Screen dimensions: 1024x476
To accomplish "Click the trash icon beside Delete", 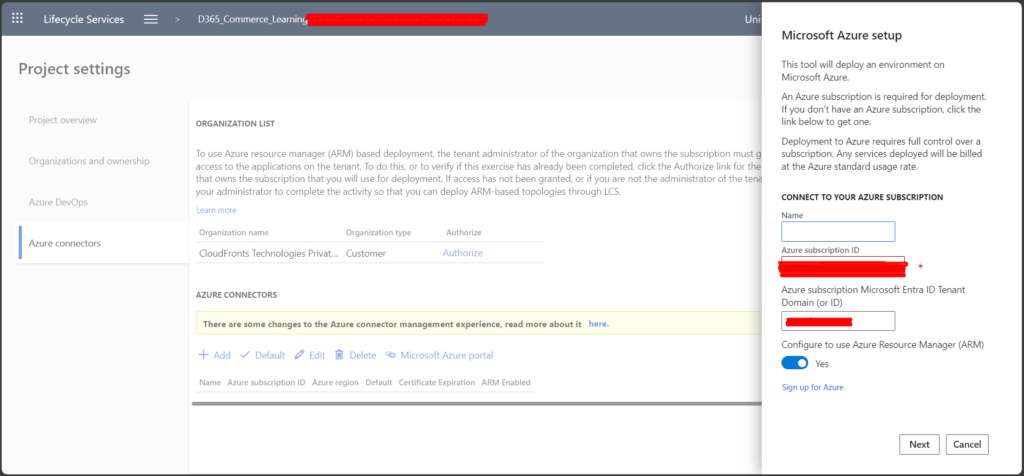I will [340, 355].
